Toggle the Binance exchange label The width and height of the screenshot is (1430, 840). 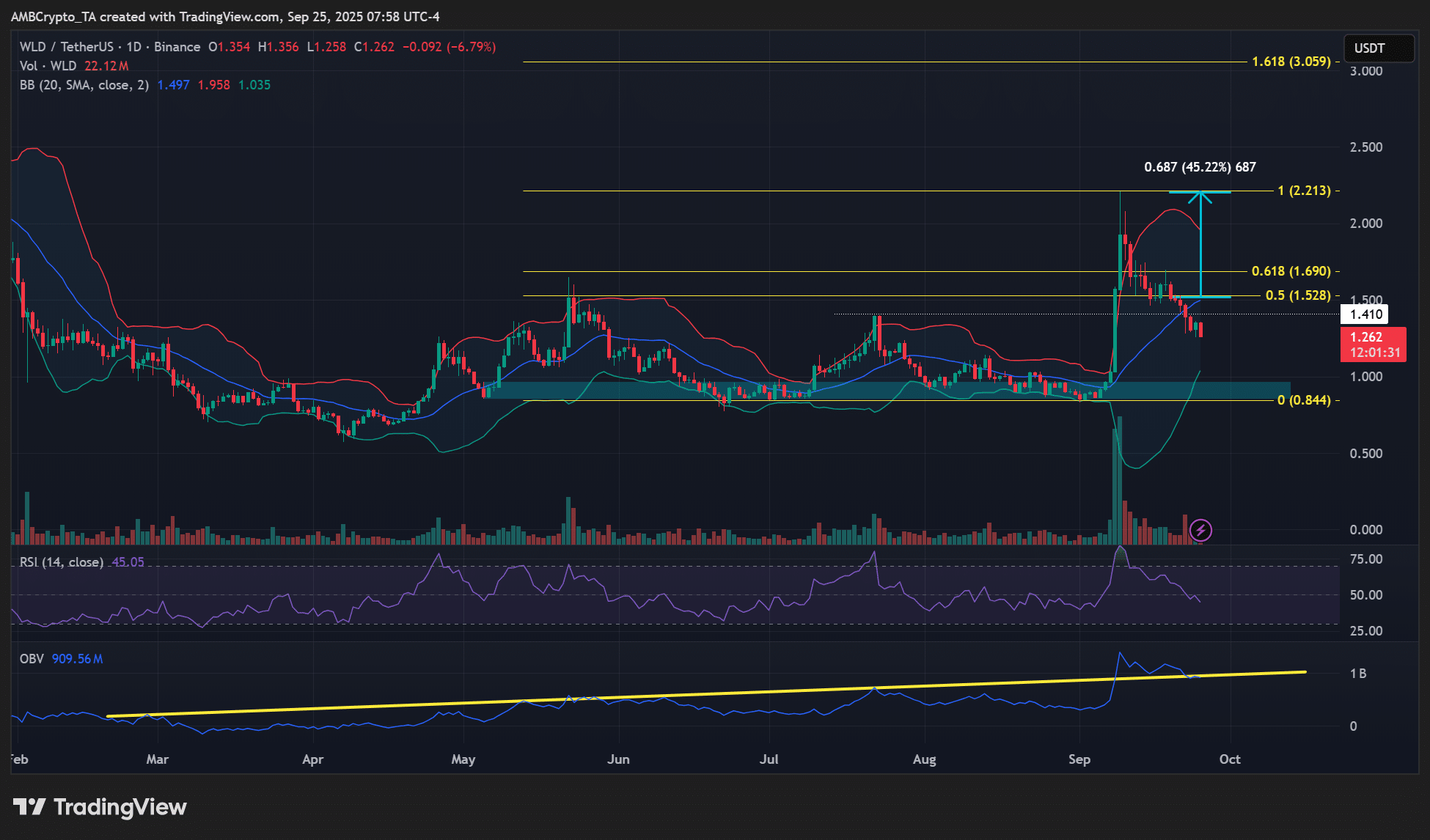point(176,46)
